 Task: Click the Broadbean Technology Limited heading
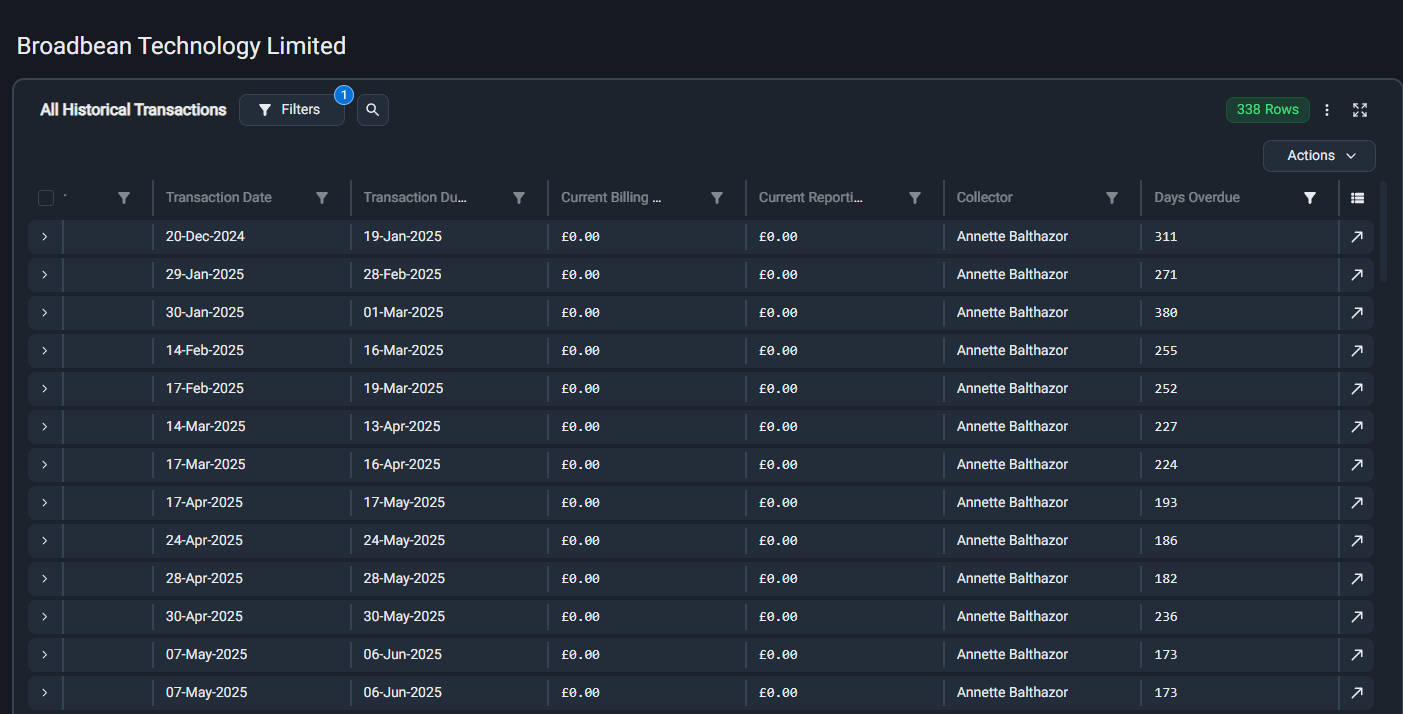(x=181, y=46)
